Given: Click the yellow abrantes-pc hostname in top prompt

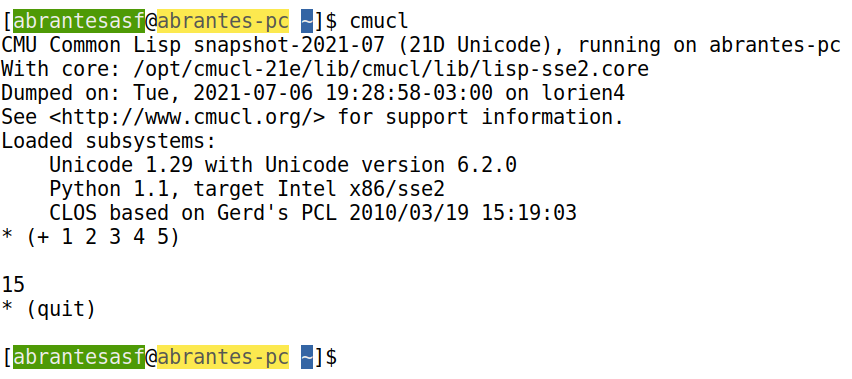Looking at the screenshot, I should pos(223,21).
